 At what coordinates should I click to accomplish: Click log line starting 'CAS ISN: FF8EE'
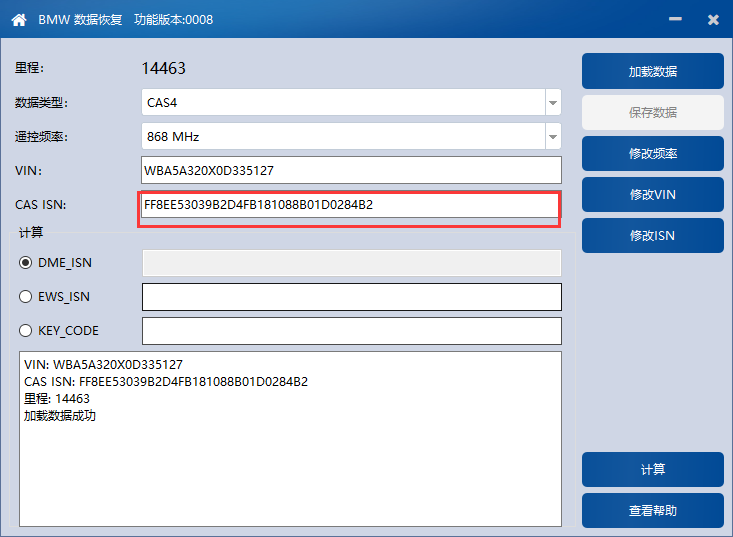click(x=166, y=382)
